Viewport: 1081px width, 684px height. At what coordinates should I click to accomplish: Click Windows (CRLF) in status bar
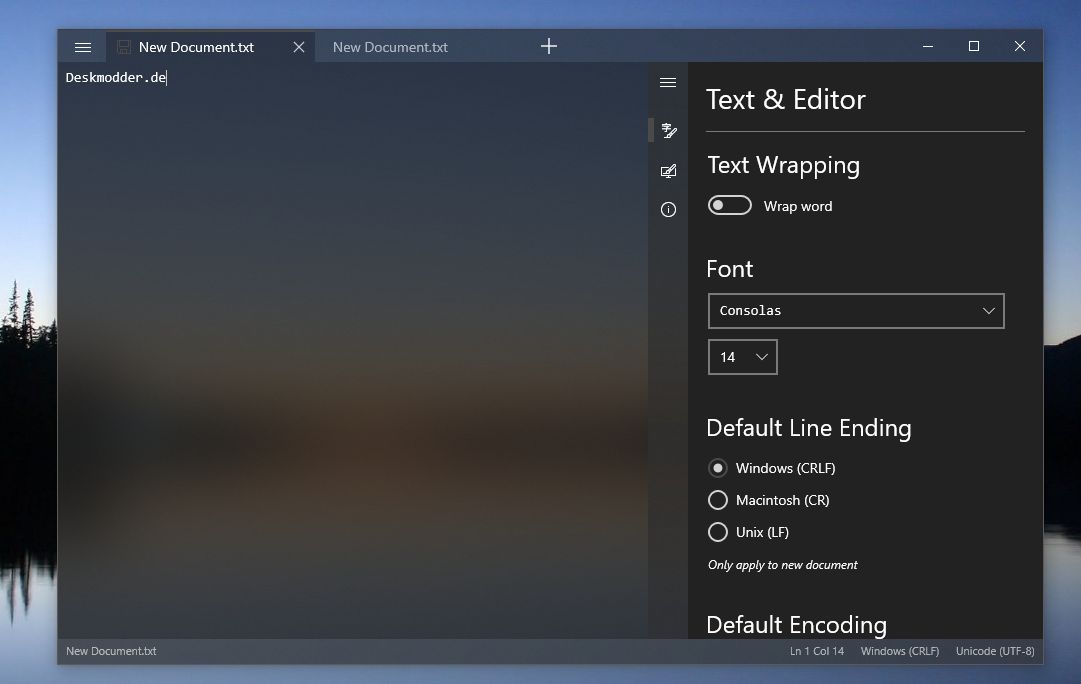(900, 651)
